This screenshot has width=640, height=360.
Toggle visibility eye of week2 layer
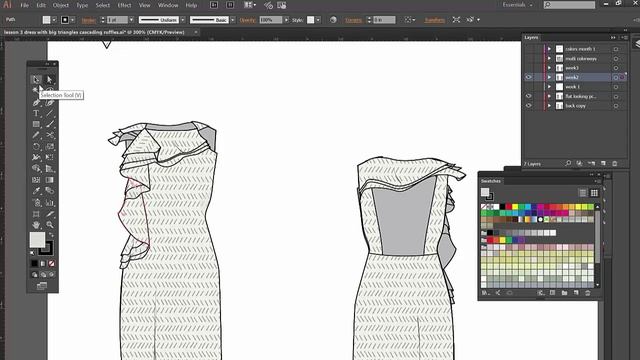(529, 77)
